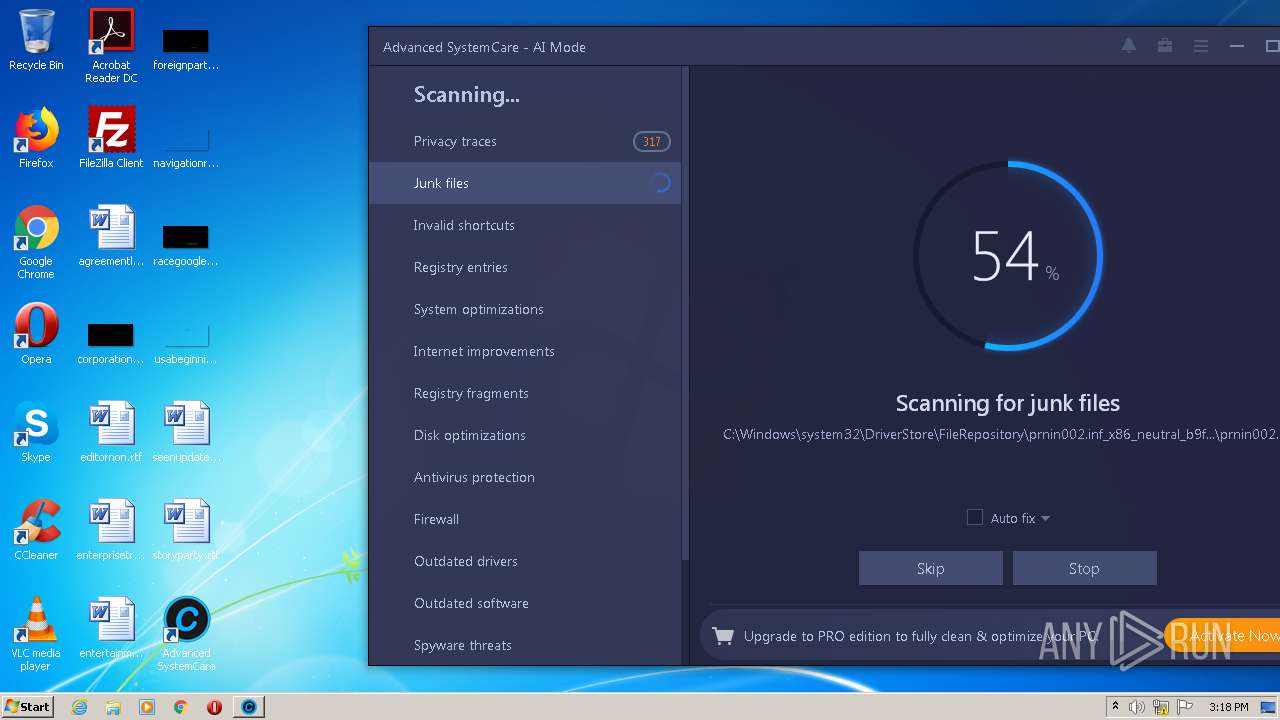Select FileZilla Client desktop shortcut

tap(111, 138)
